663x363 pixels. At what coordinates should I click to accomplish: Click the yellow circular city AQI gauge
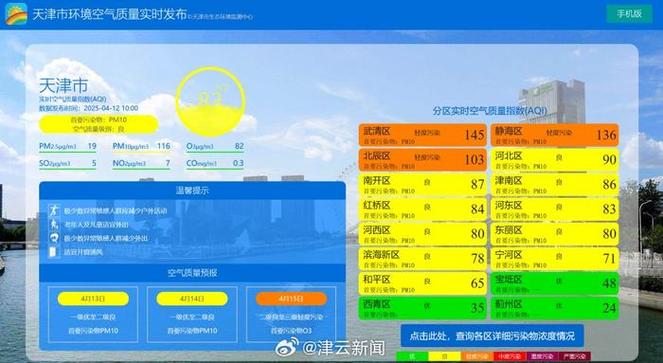(x=211, y=102)
